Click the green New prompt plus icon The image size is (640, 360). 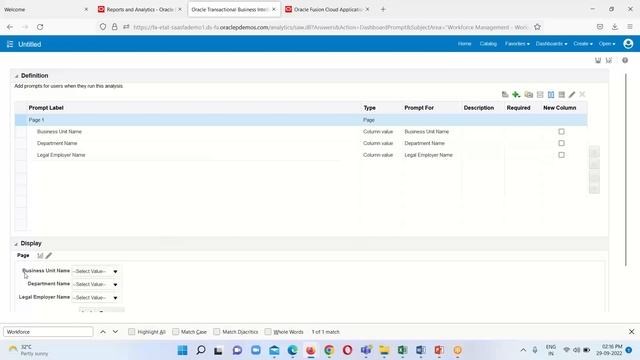point(516,95)
